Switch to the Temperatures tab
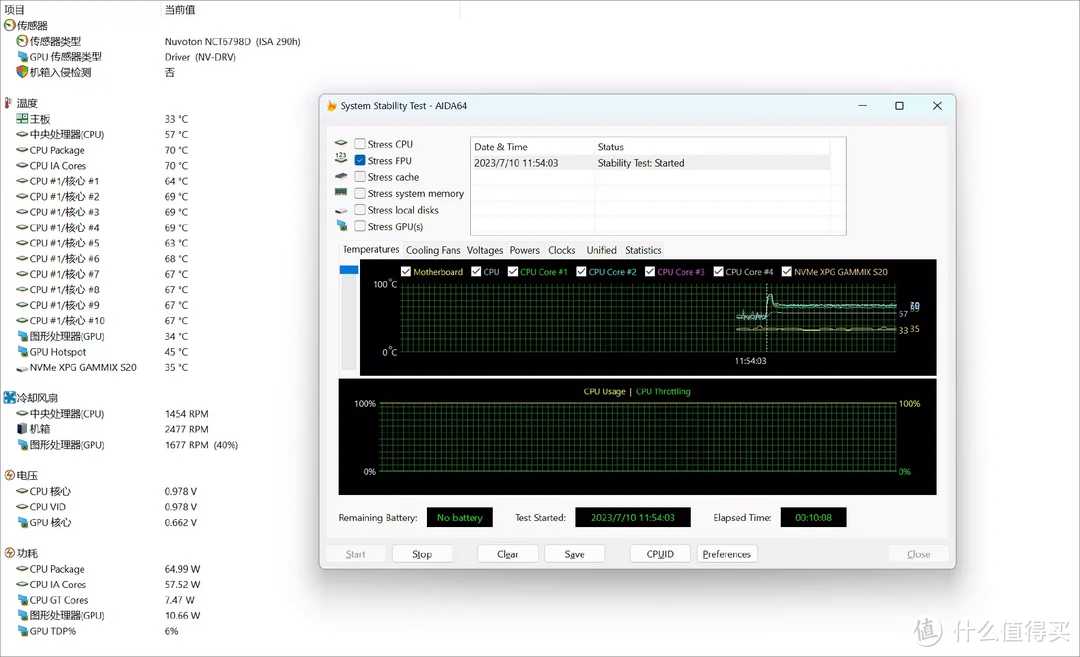Viewport: 1080px width, 657px height. pyautogui.click(x=371, y=249)
